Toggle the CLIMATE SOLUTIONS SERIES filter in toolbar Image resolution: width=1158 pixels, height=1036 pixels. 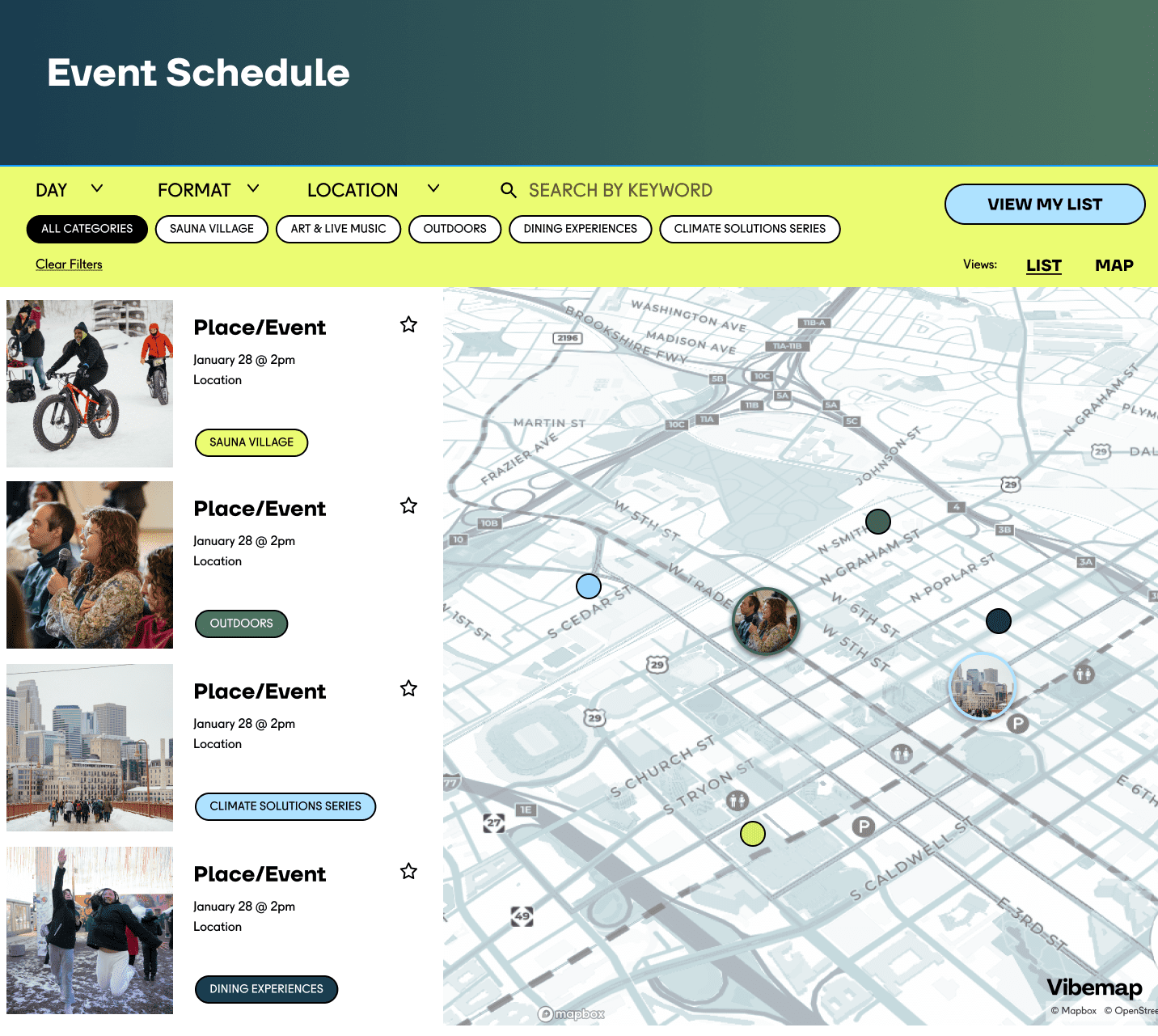[x=750, y=229]
